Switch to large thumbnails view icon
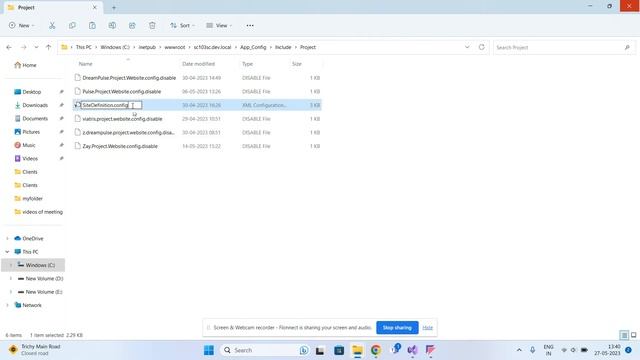The height and width of the screenshot is (360, 640). coord(633,335)
